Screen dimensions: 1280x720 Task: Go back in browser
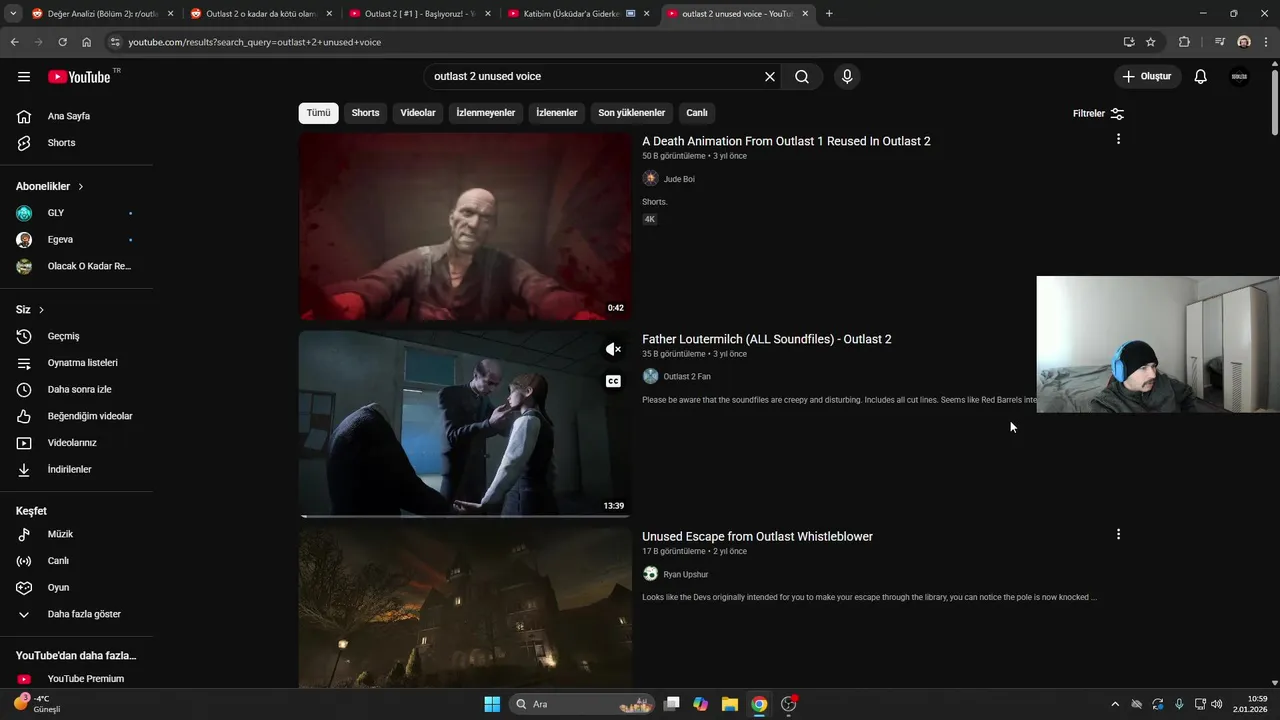14,42
